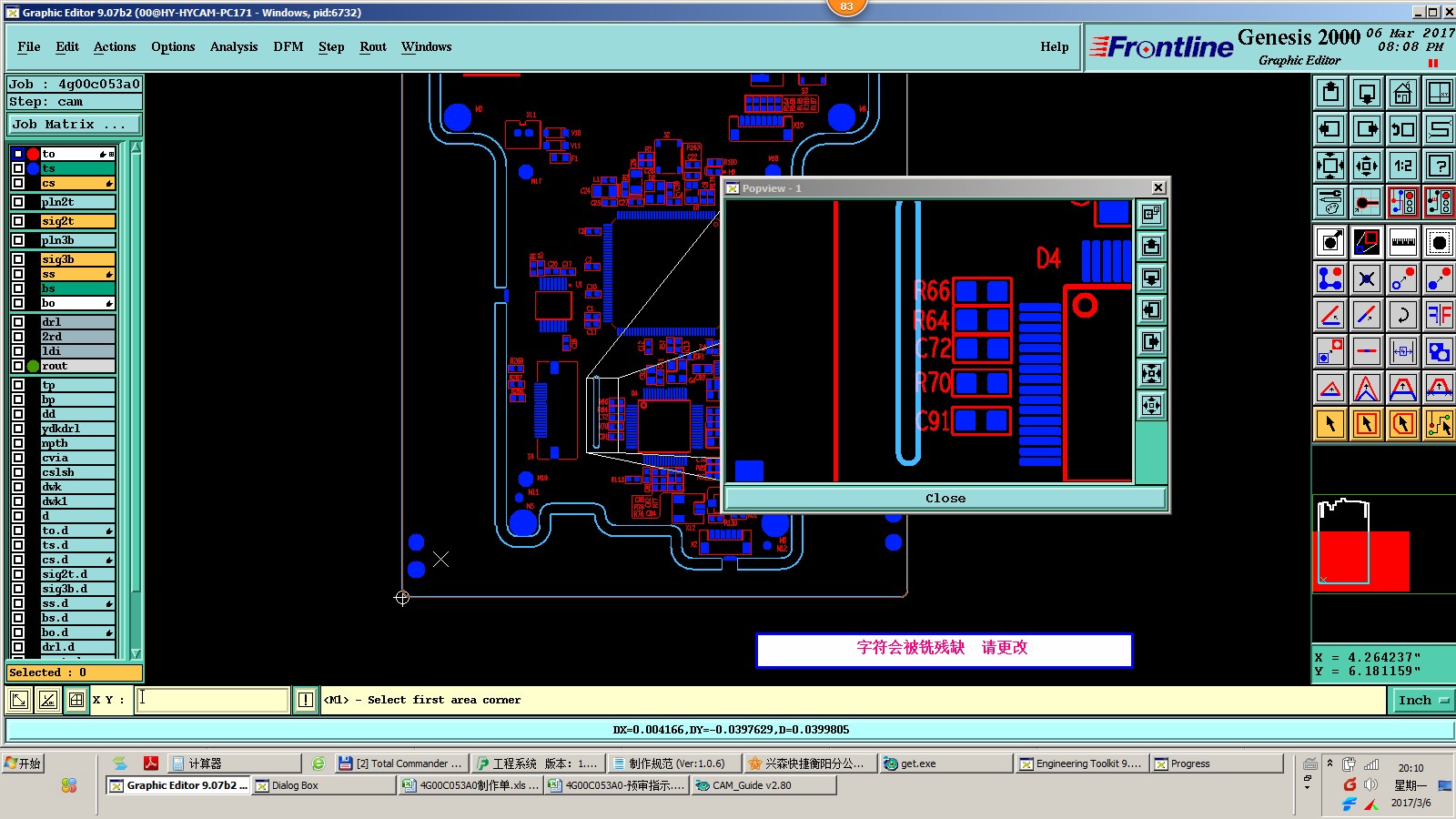Viewport: 1456px width, 819px height.
Task: Select the mirror F|F tool
Action: pos(1440,315)
